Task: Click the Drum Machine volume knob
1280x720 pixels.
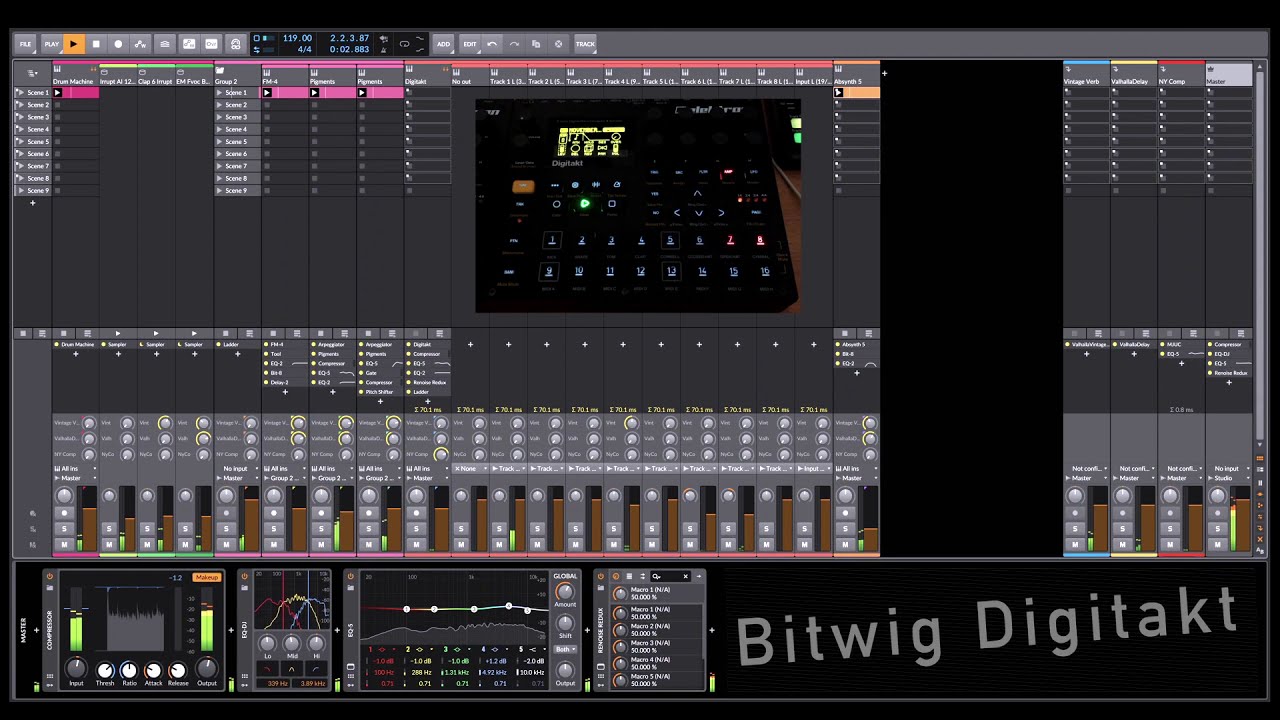Action: [x=65, y=496]
